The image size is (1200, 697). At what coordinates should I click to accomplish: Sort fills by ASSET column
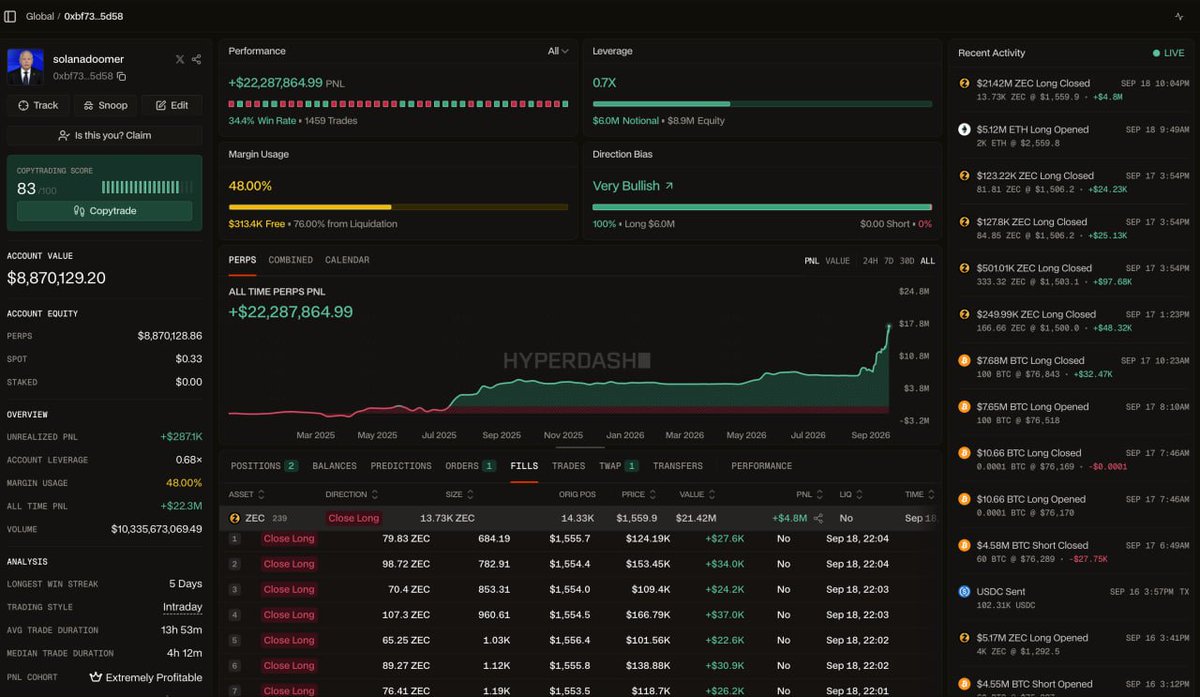tap(247, 495)
